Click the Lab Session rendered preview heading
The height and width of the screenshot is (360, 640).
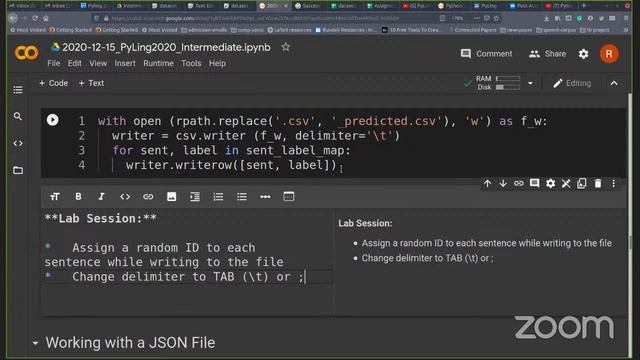click(x=365, y=223)
